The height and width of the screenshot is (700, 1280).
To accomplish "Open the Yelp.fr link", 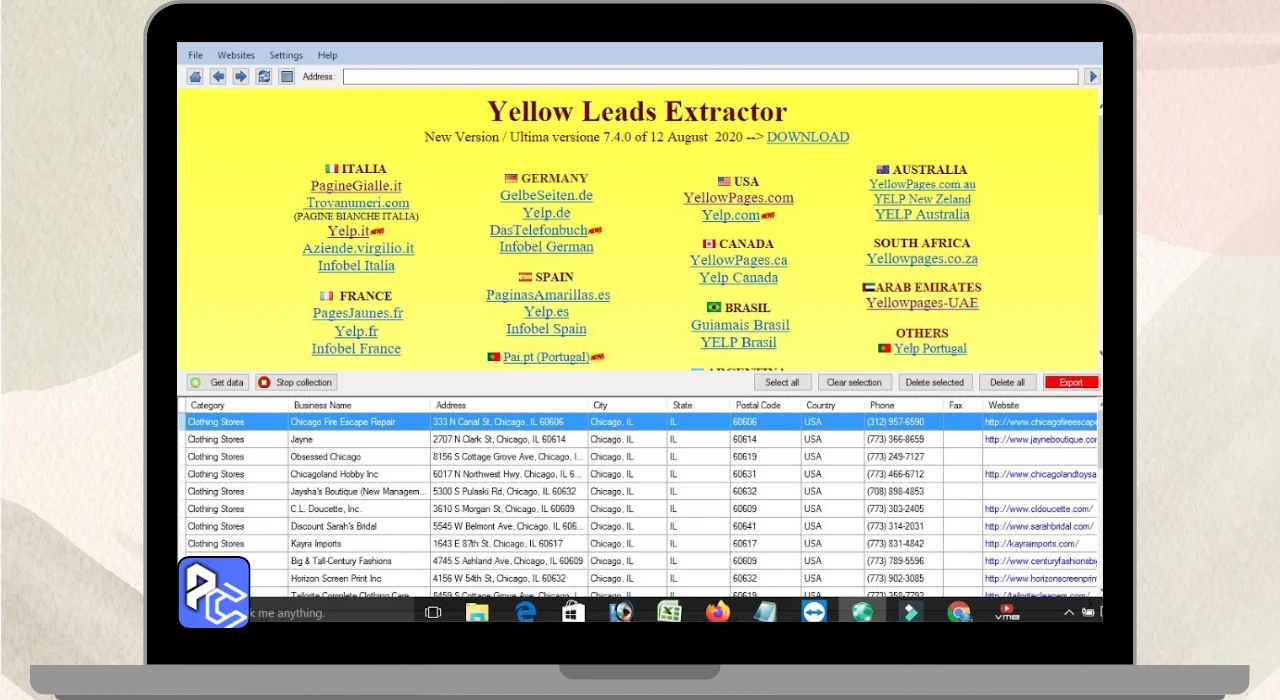I will pos(356,331).
